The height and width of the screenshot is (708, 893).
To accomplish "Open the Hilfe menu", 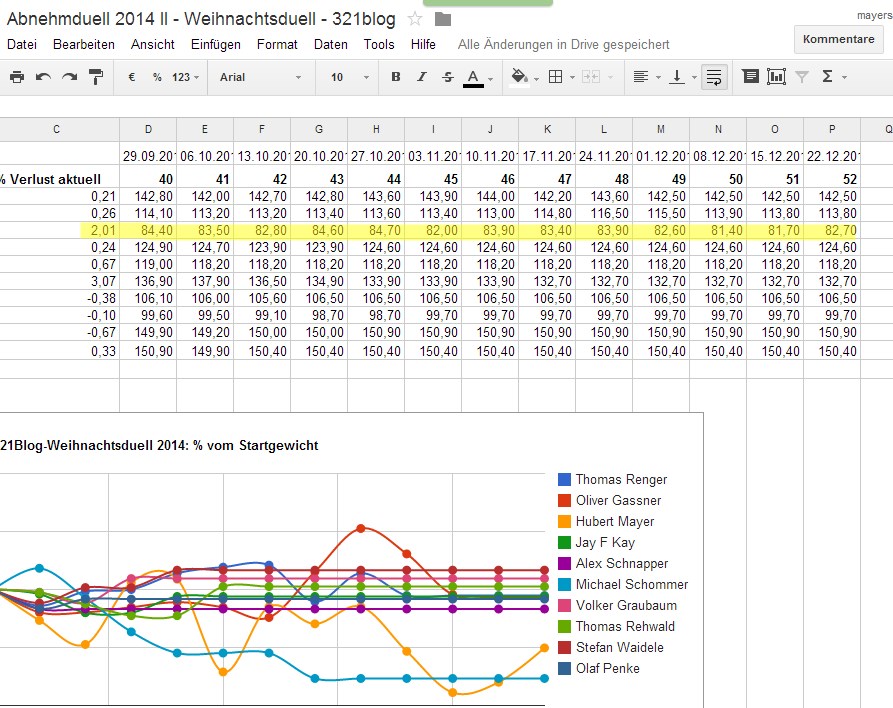I will 423,44.
